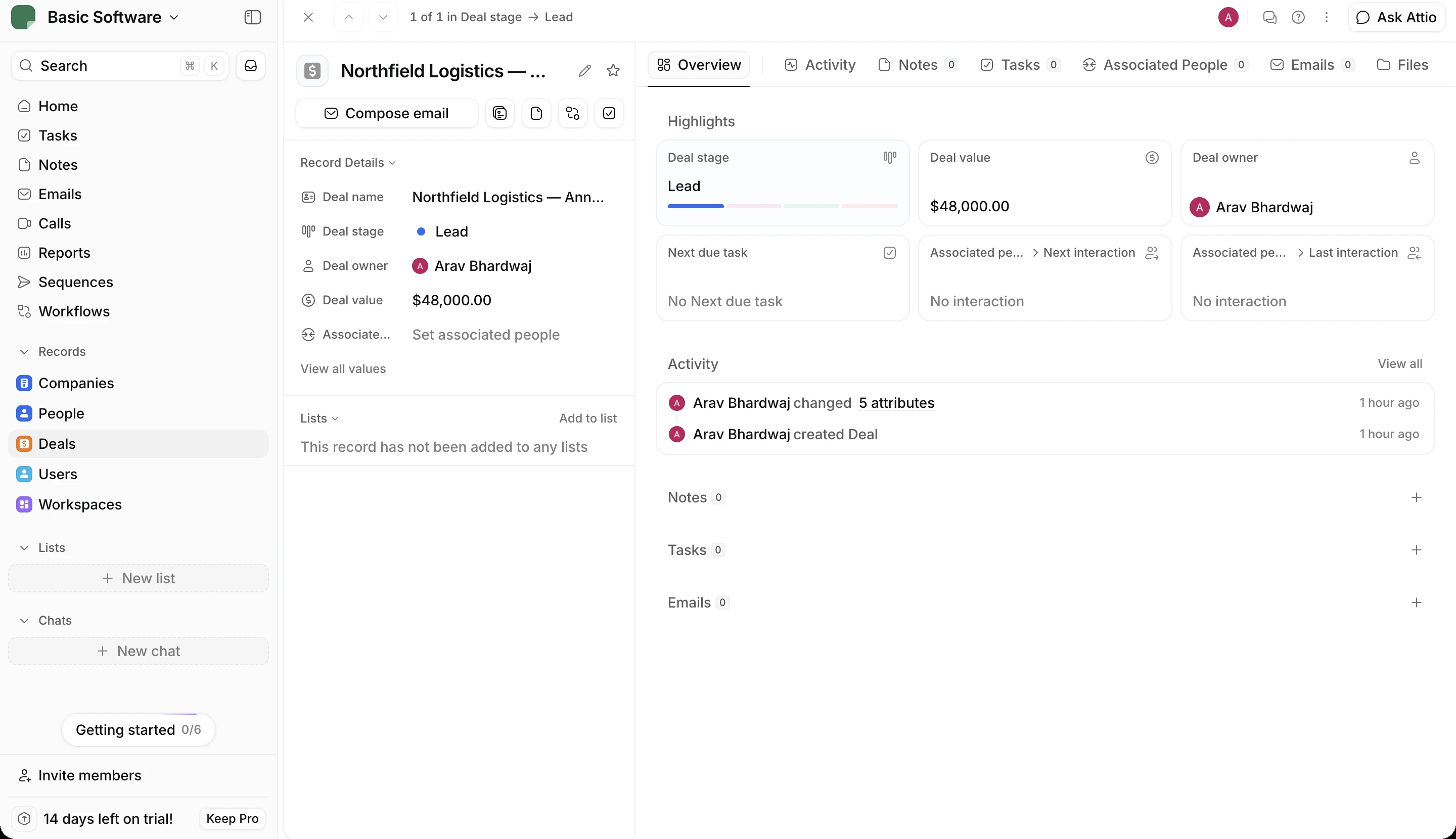Open Tasks in the sidebar
The image size is (1456, 839).
[x=139, y=135]
